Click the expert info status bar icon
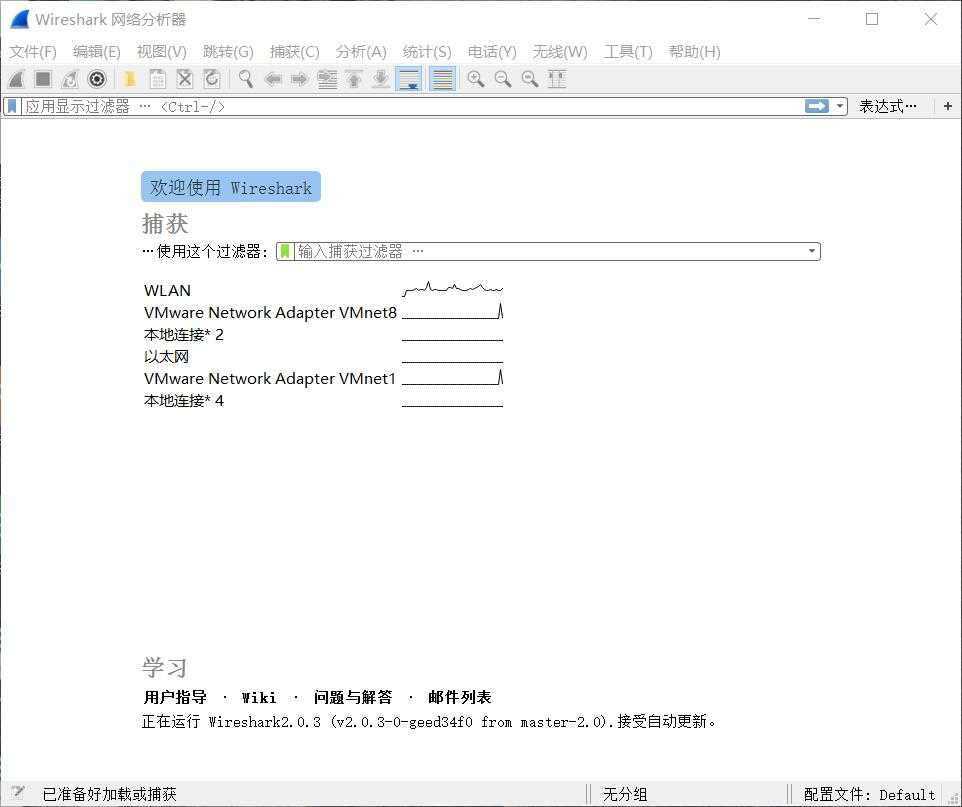This screenshot has height=807, width=962. [17, 793]
